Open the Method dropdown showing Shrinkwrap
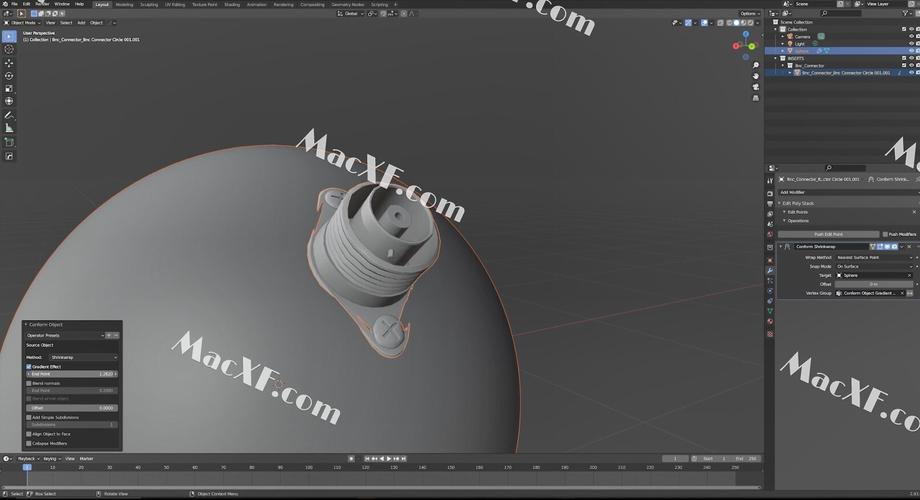This screenshot has width=920, height=500. pos(84,357)
